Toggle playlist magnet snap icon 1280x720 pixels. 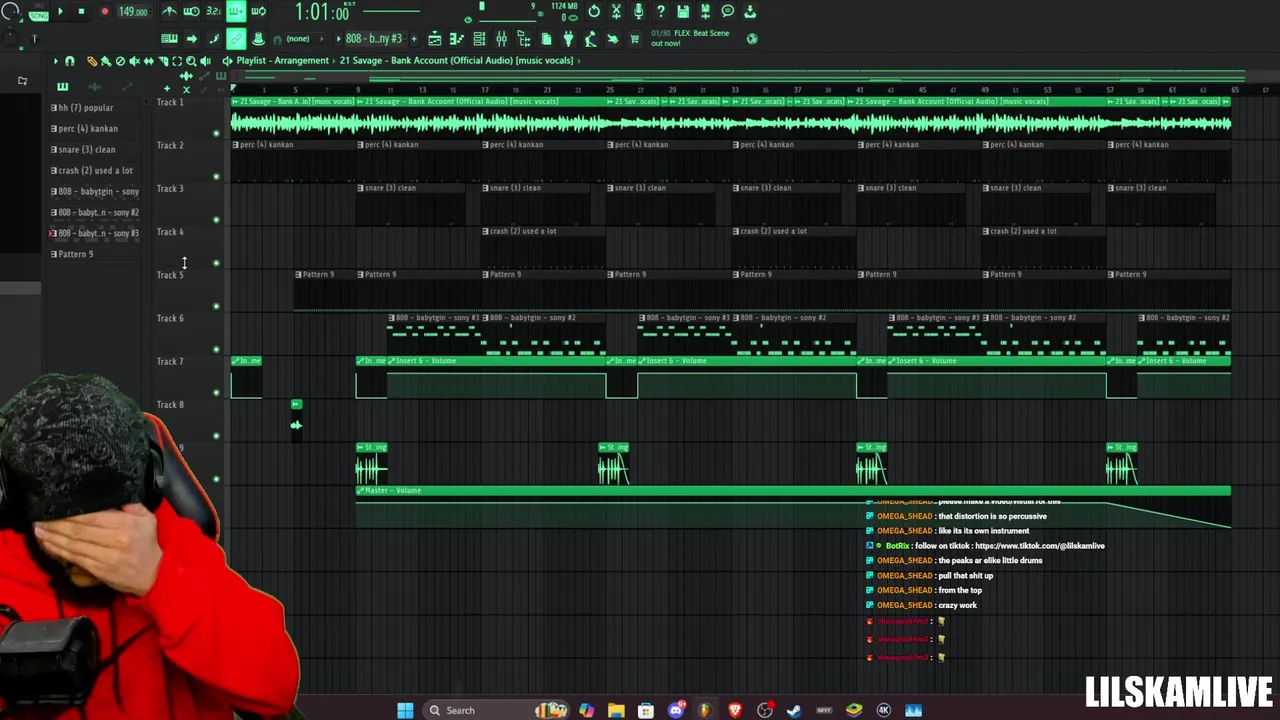(x=69, y=61)
